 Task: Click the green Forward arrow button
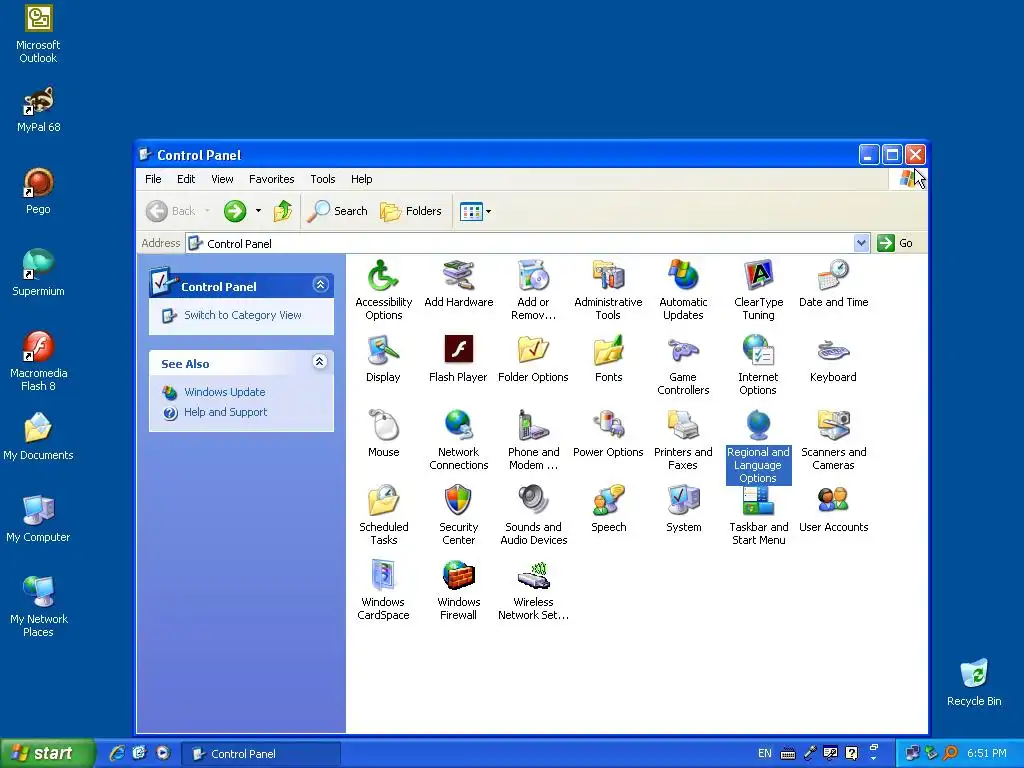pyautogui.click(x=235, y=211)
